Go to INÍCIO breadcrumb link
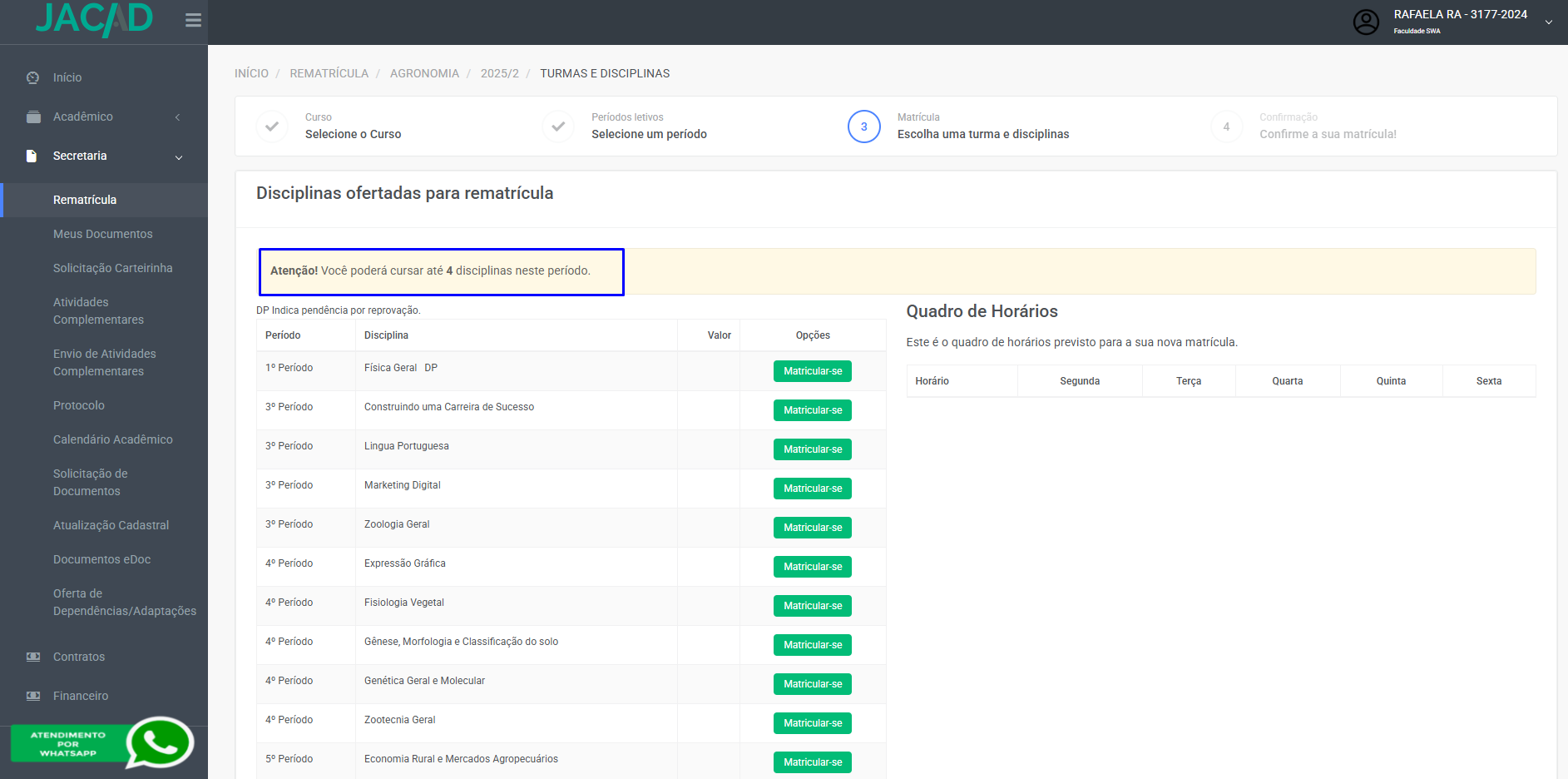 click(x=251, y=73)
